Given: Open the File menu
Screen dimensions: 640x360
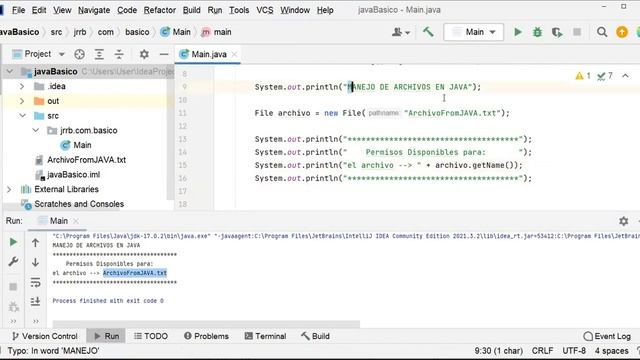Looking at the screenshot, I should [x=18, y=10].
